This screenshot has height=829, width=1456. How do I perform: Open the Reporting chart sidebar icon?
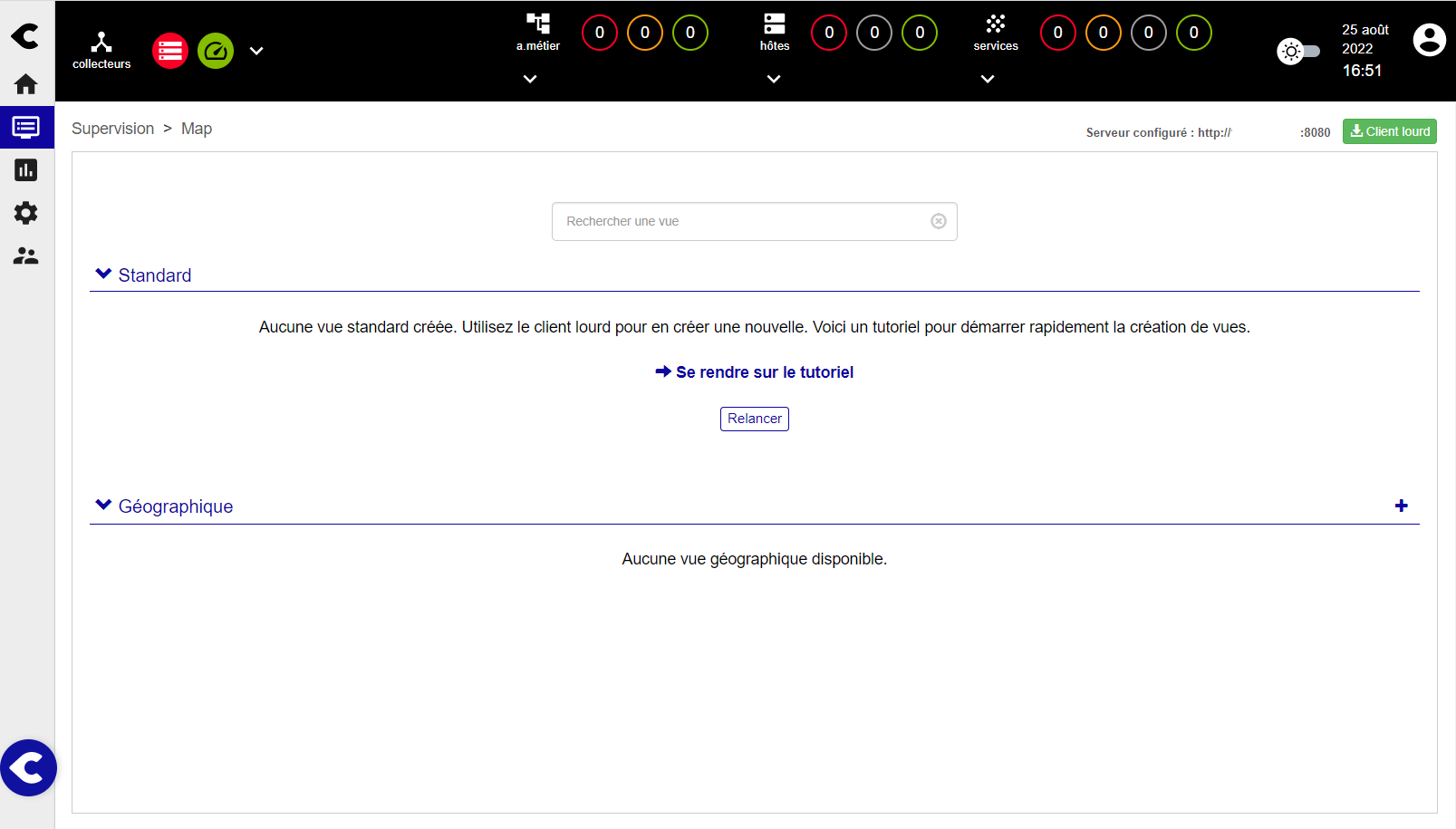(26, 170)
